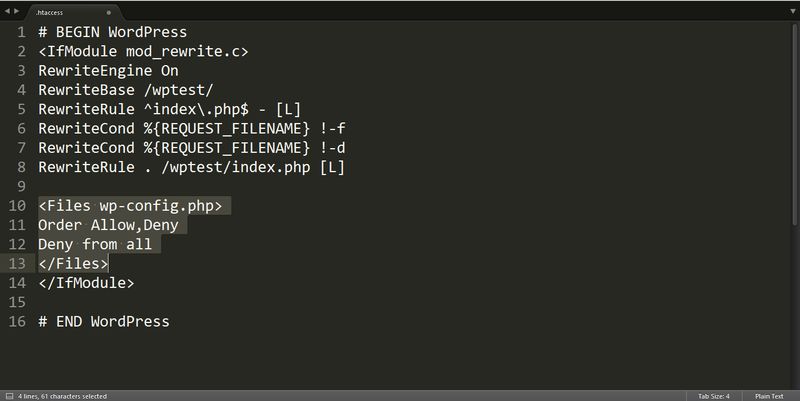The image size is (800, 401).
Task: Place cursor at end of </IfModule> line
Action: point(135,283)
